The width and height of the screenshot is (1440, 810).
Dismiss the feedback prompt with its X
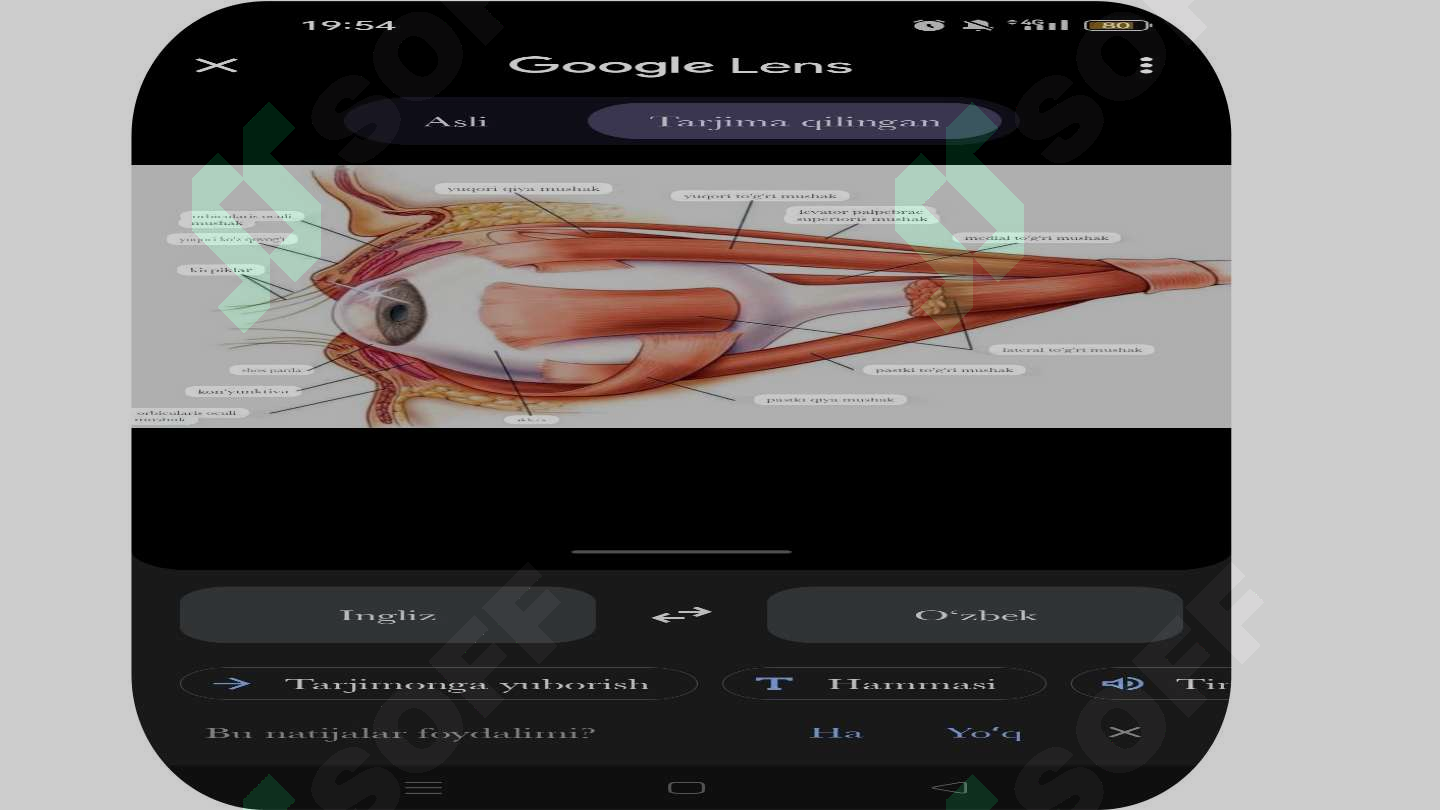[1125, 732]
